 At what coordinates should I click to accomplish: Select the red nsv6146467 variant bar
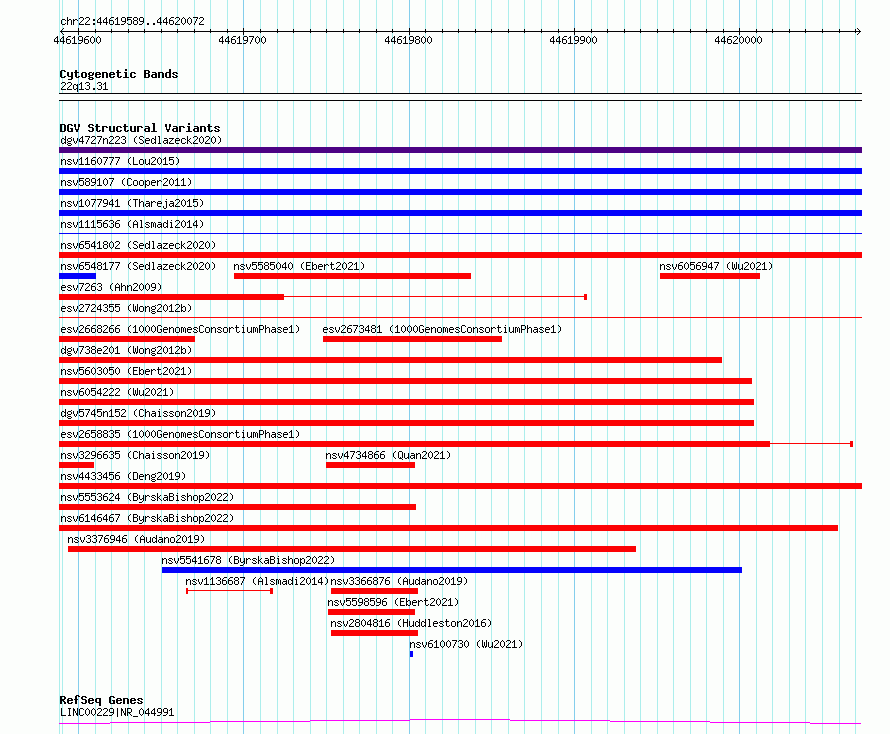click(448, 528)
